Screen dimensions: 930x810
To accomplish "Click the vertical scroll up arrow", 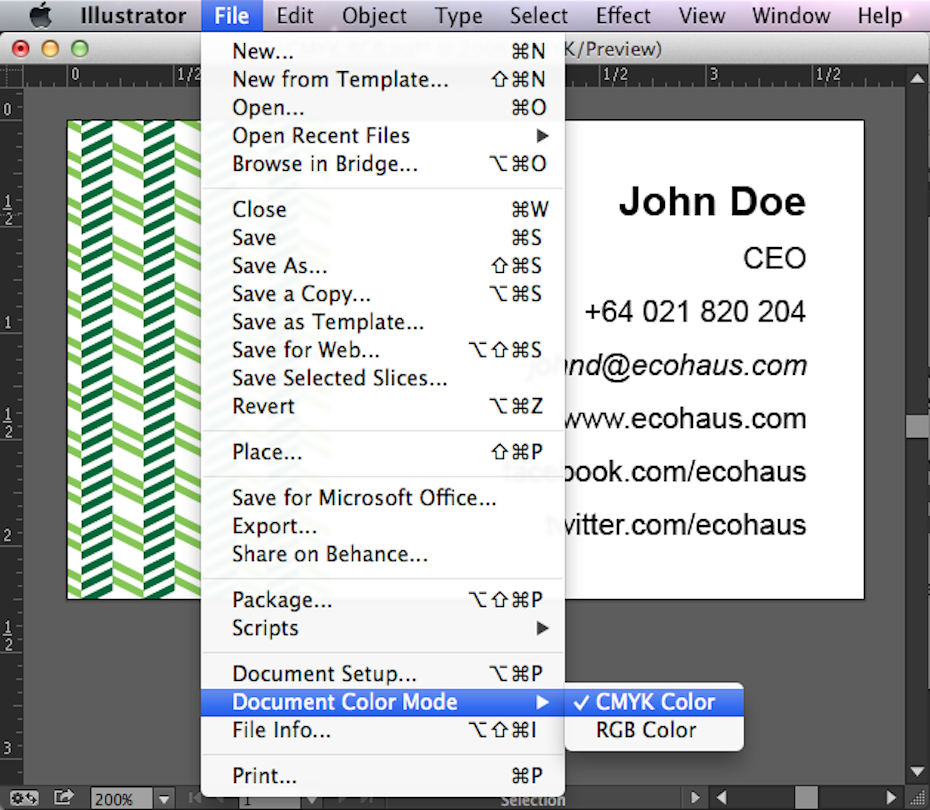I will [917, 75].
